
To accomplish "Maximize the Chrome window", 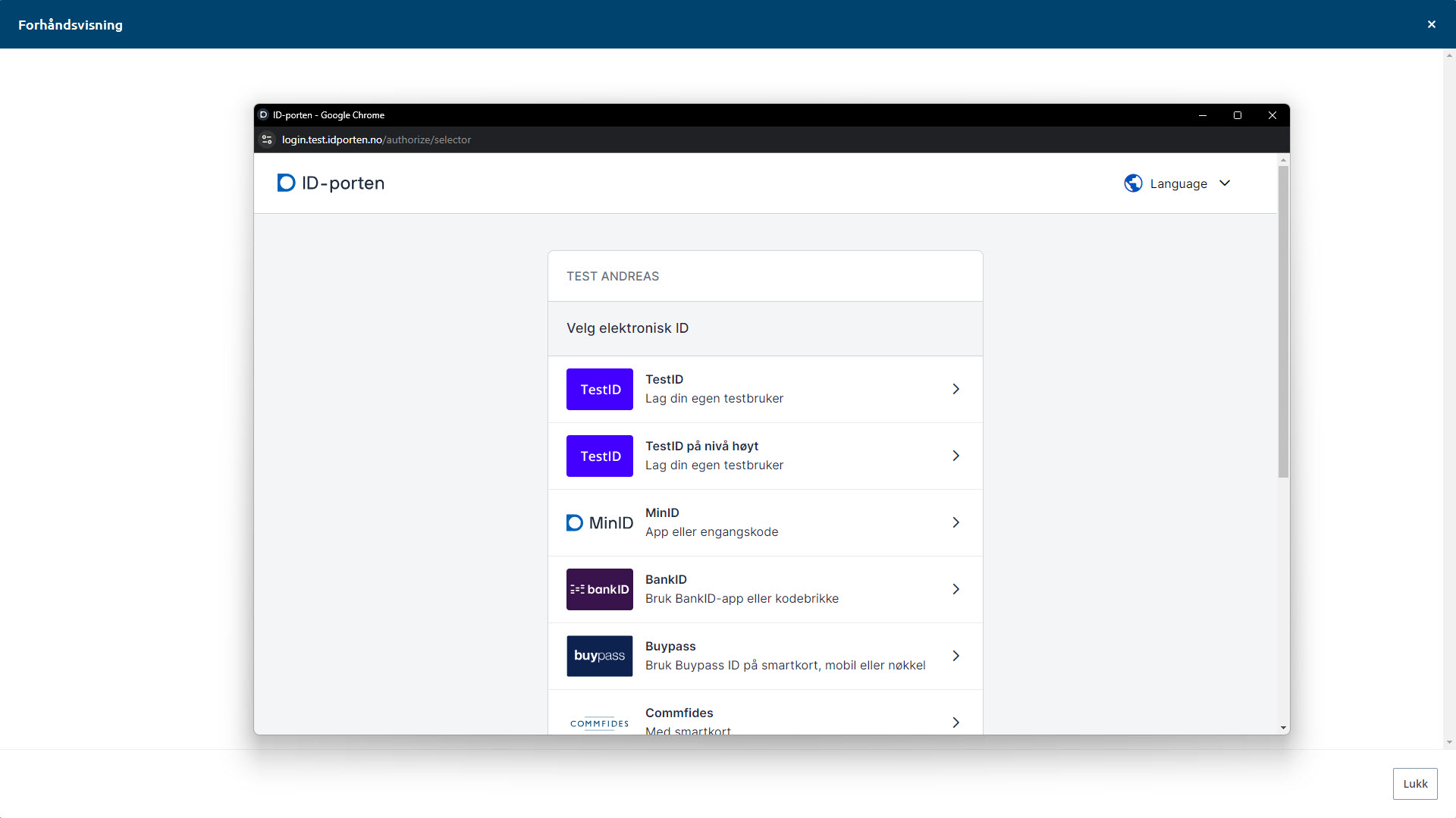I will [1238, 115].
